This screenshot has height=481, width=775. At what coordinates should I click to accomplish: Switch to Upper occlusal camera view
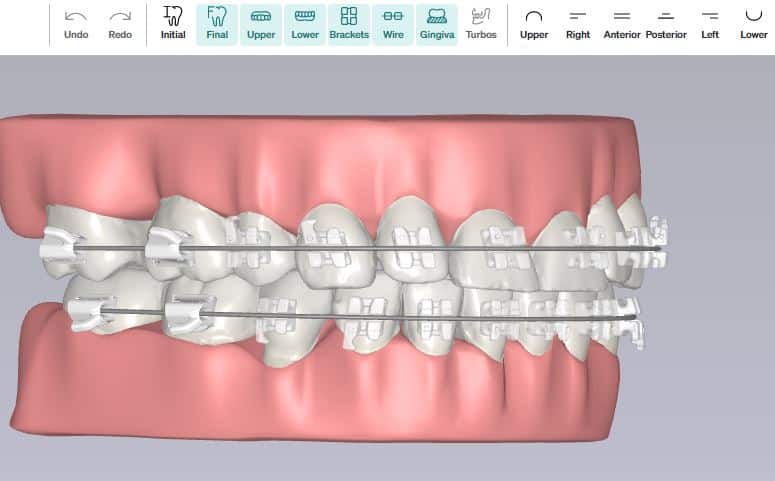coord(534,24)
